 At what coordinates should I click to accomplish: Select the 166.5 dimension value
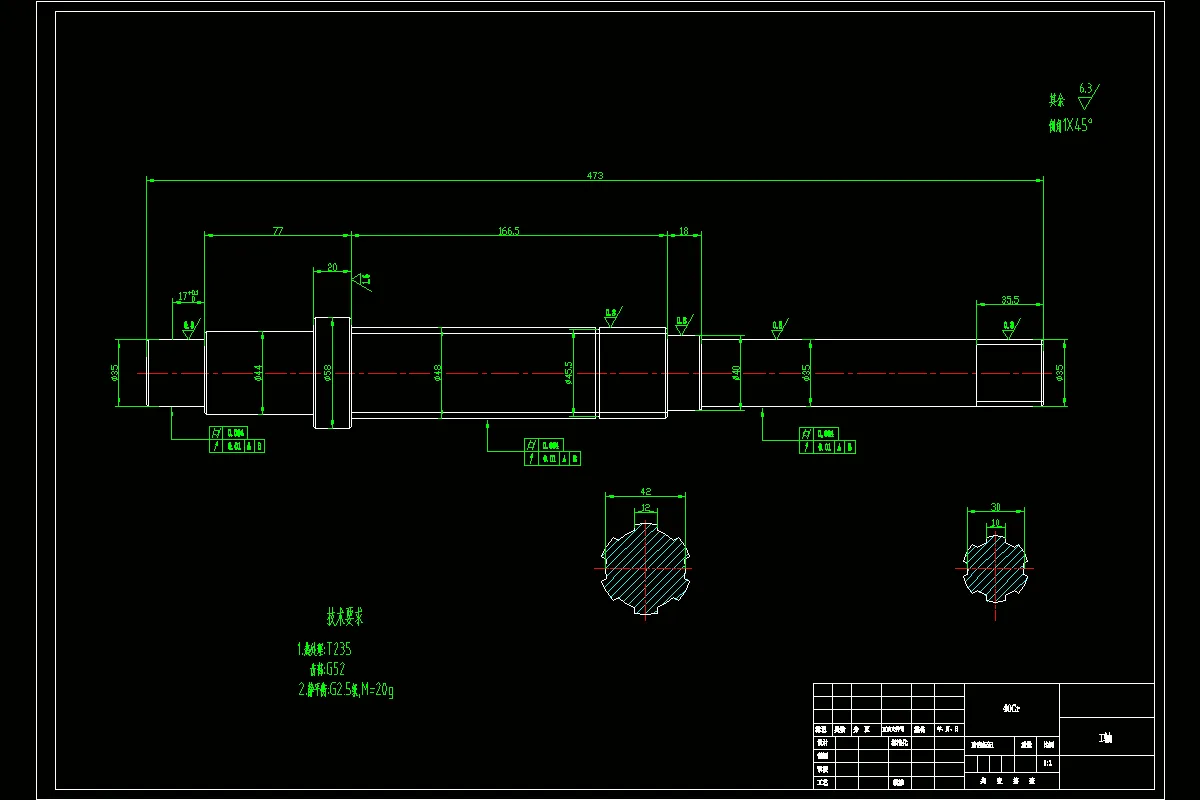click(x=509, y=231)
